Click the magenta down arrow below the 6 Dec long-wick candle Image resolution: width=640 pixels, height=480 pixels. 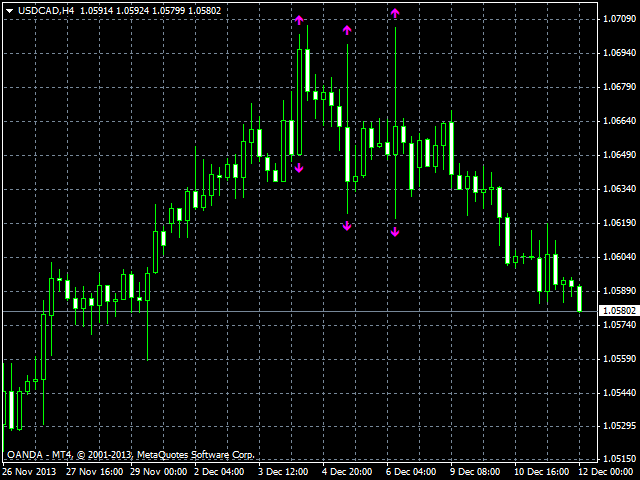(x=395, y=232)
